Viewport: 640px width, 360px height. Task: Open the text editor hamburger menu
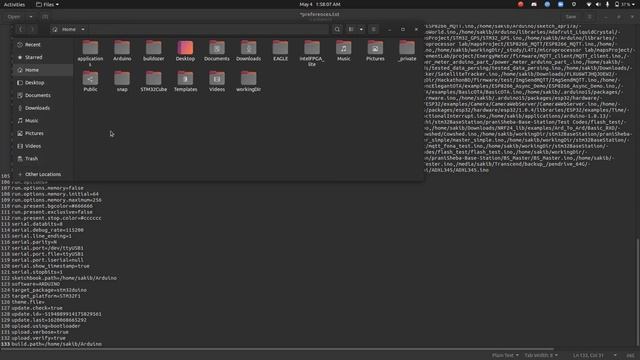coord(589,17)
